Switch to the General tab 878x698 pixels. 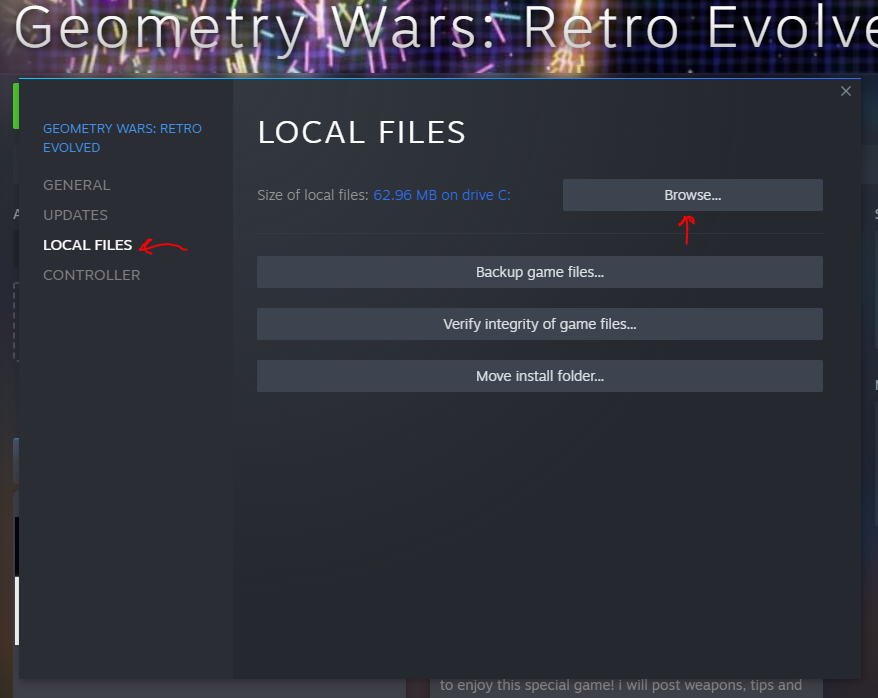77,185
